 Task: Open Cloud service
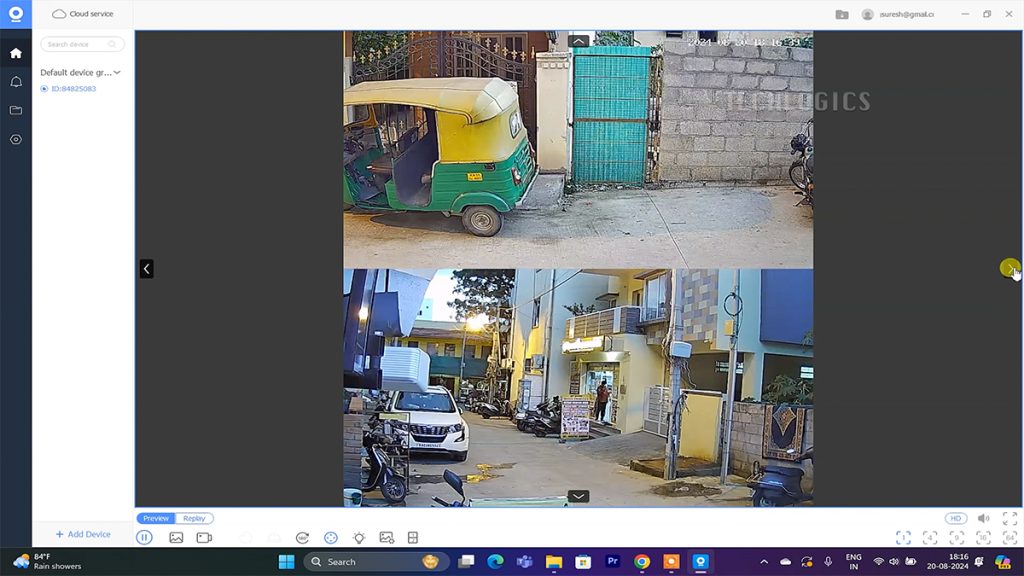click(x=83, y=14)
